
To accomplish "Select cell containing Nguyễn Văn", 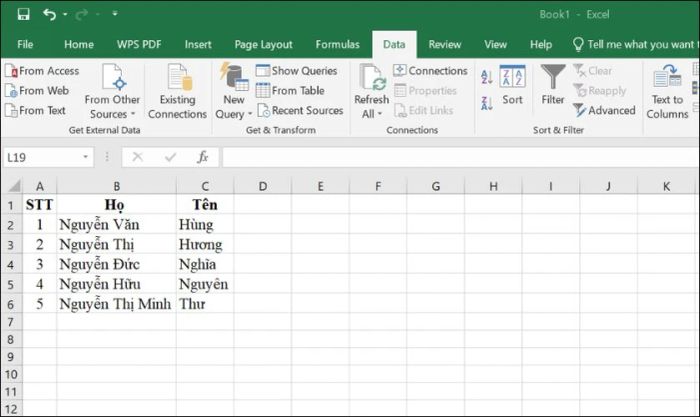I will [x=117, y=225].
